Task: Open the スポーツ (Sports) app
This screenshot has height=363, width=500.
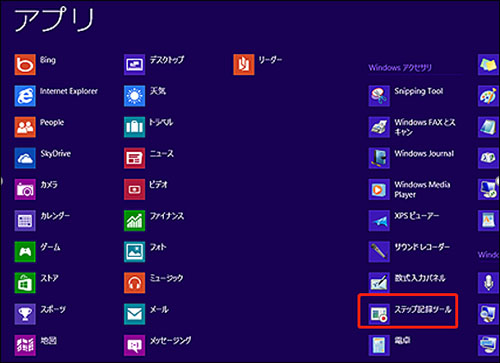Action: pos(25,314)
